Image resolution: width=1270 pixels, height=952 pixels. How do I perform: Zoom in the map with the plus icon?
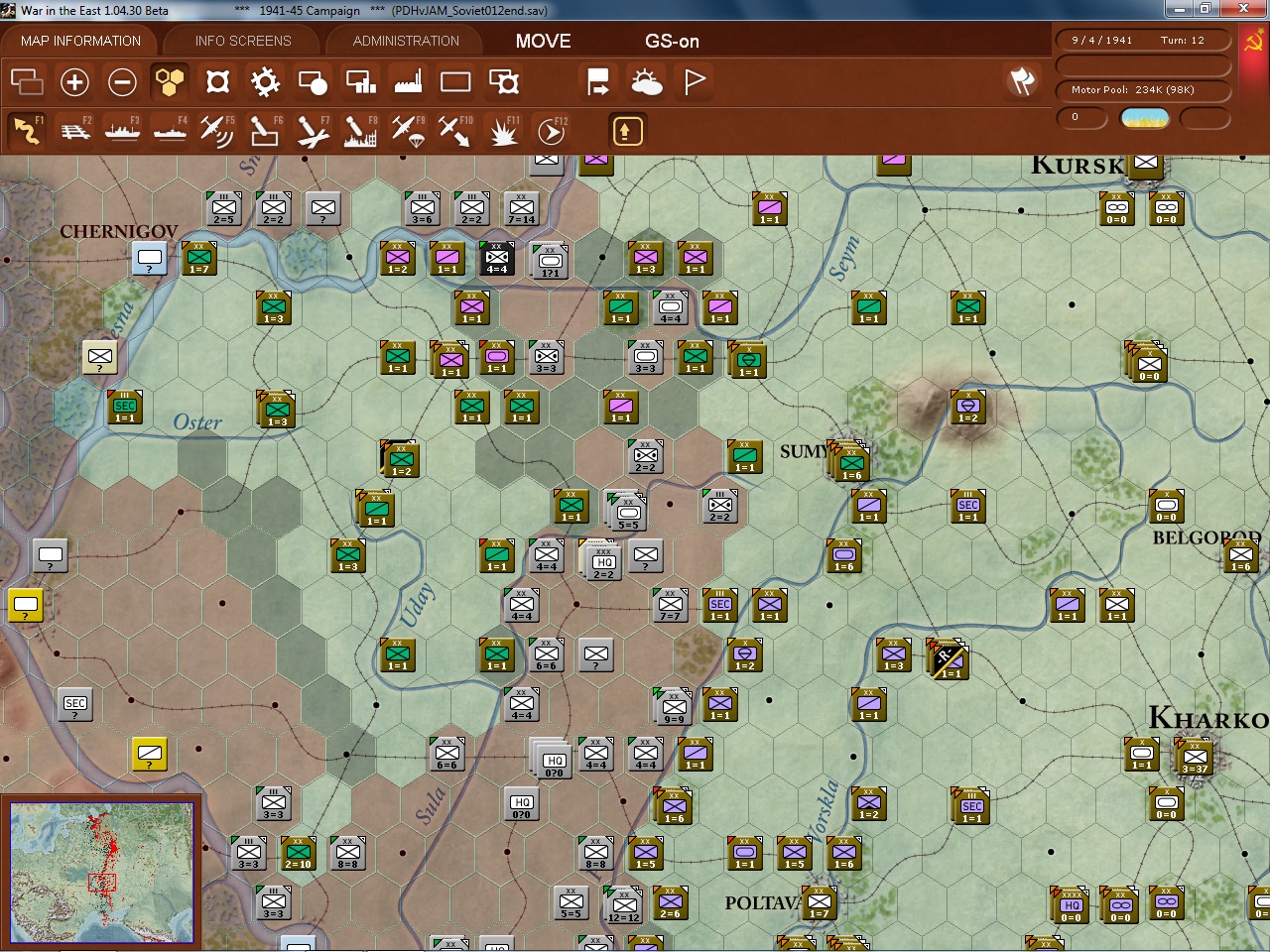click(x=74, y=82)
